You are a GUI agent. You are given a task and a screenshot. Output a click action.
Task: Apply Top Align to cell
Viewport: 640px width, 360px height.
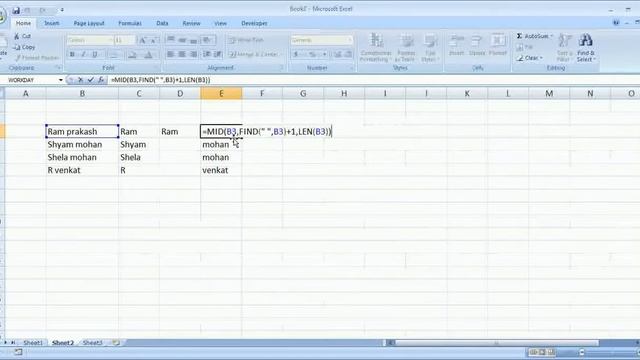pos(171,40)
